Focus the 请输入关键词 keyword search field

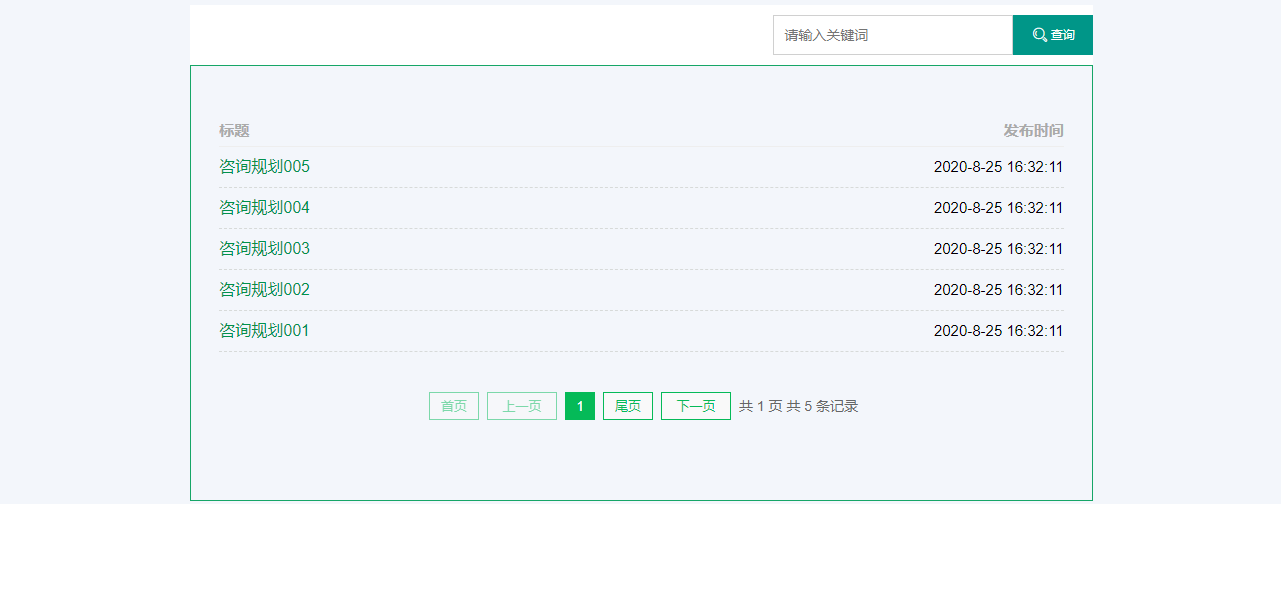click(892, 35)
